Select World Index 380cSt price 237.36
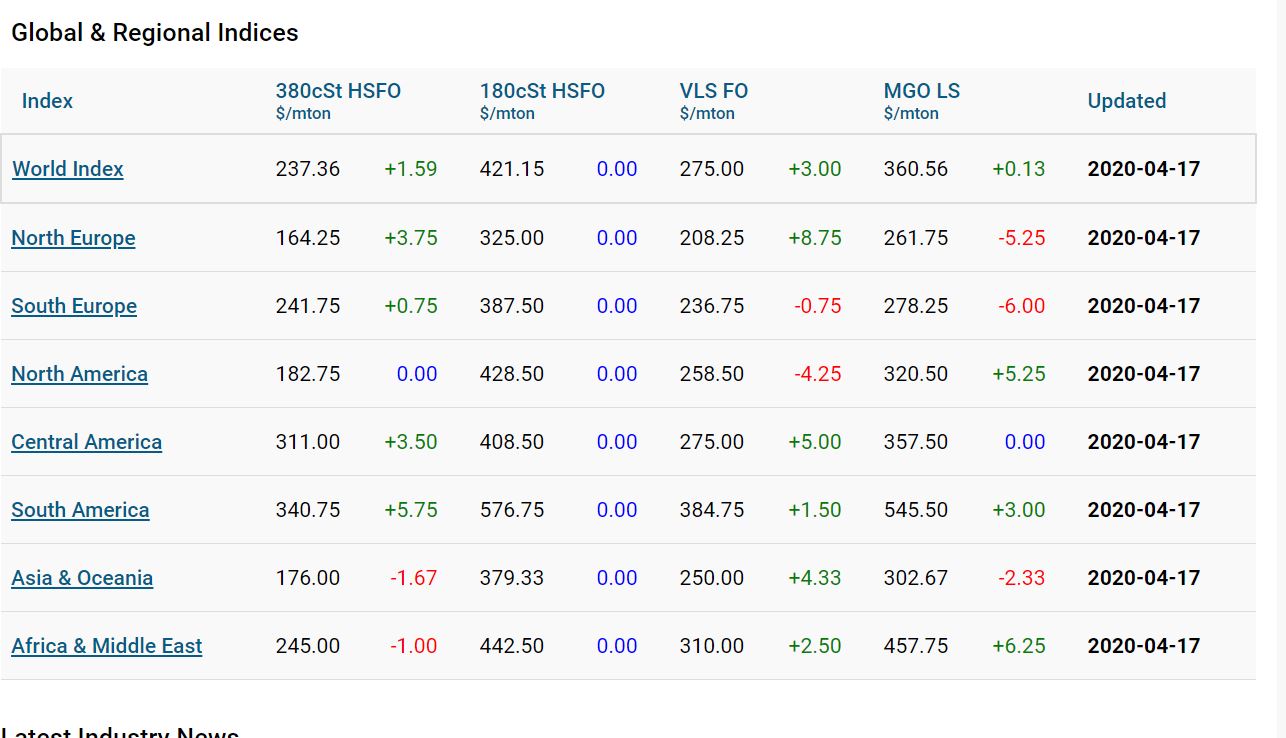The height and width of the screenshot is (738, 1286). (308, 169)
